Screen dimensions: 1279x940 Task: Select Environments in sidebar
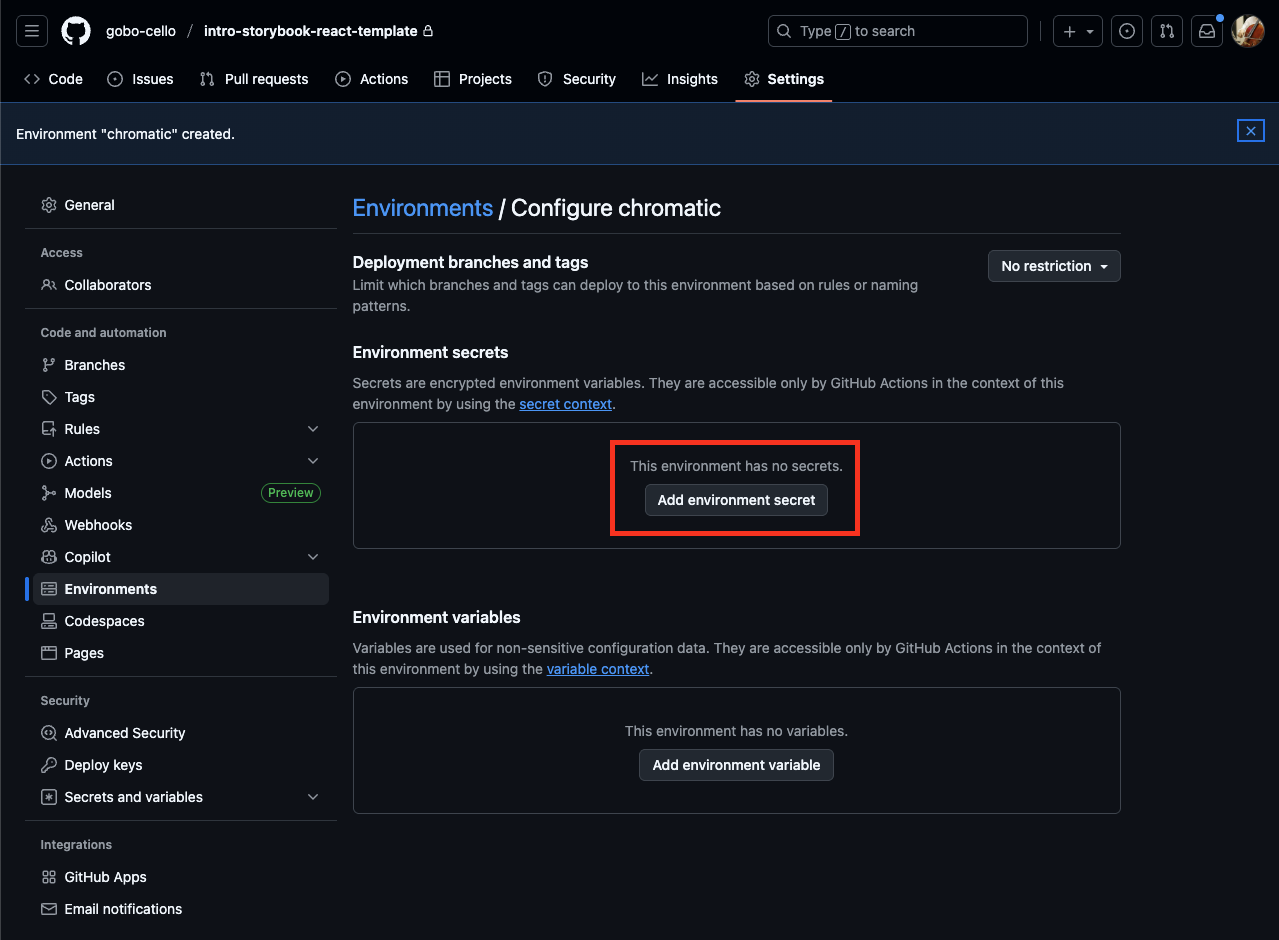tap(181, 589)
